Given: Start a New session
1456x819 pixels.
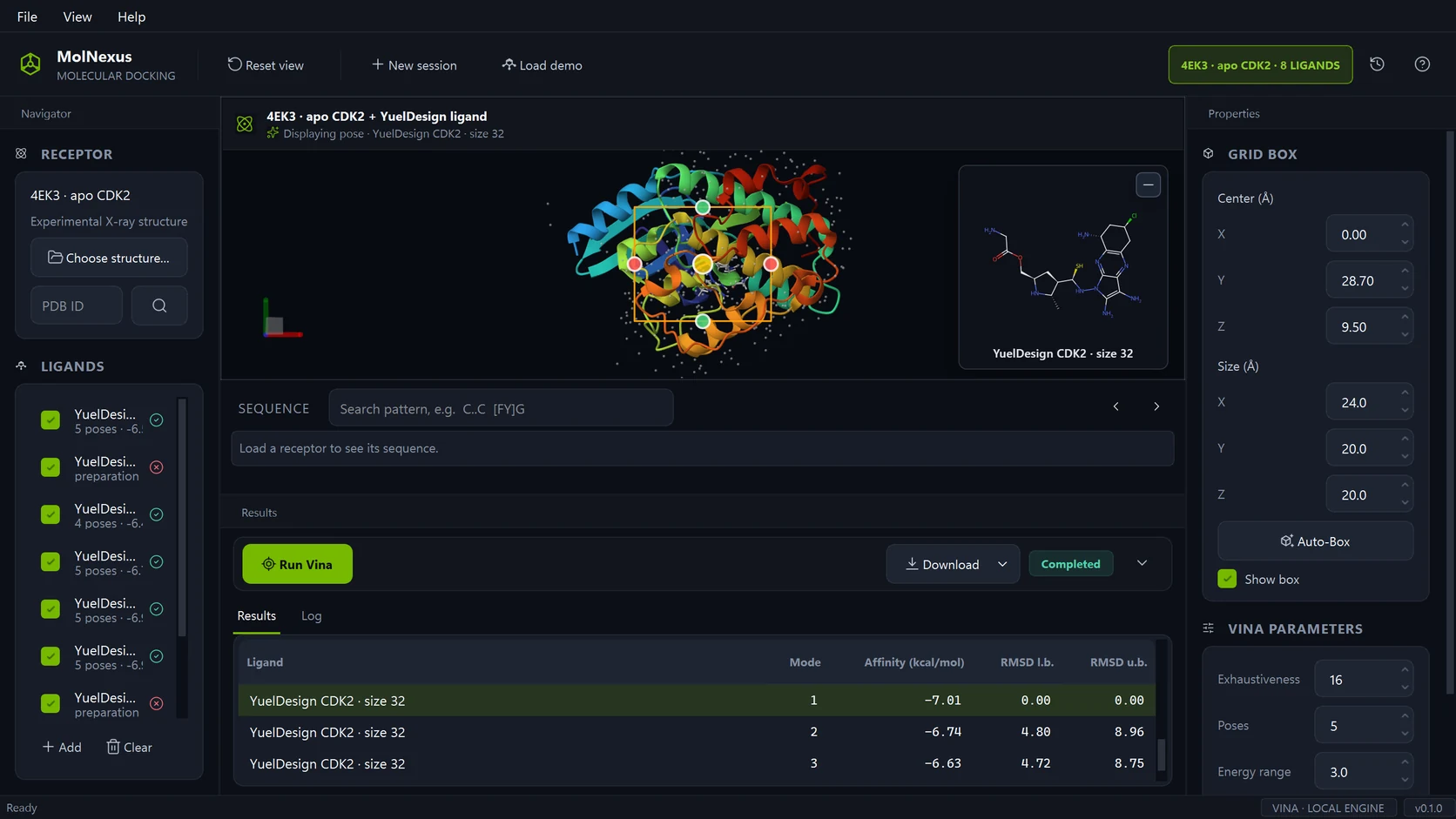Looking at the screenshot, I should pyautogui.click(x=415, y=65).
